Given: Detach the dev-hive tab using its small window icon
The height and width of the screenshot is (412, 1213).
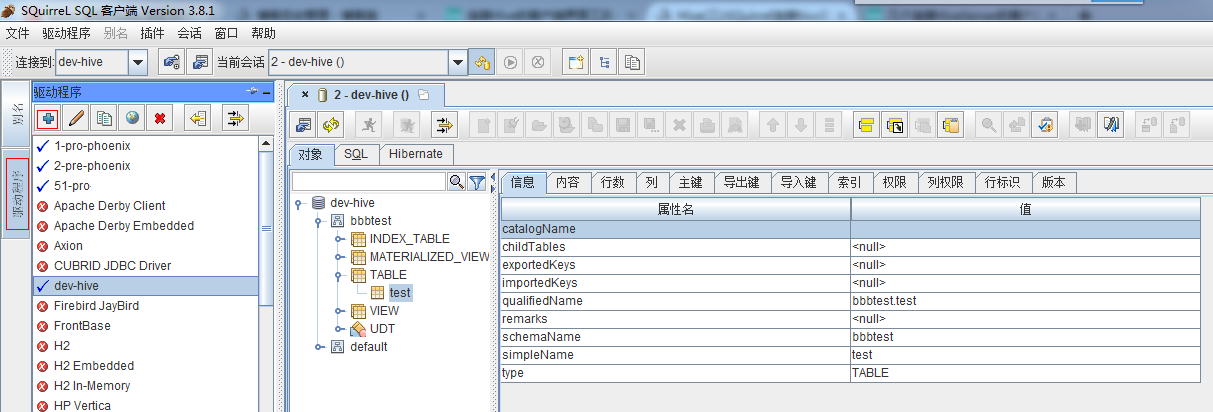Looking at the screenshot, I should click(423, 96).
